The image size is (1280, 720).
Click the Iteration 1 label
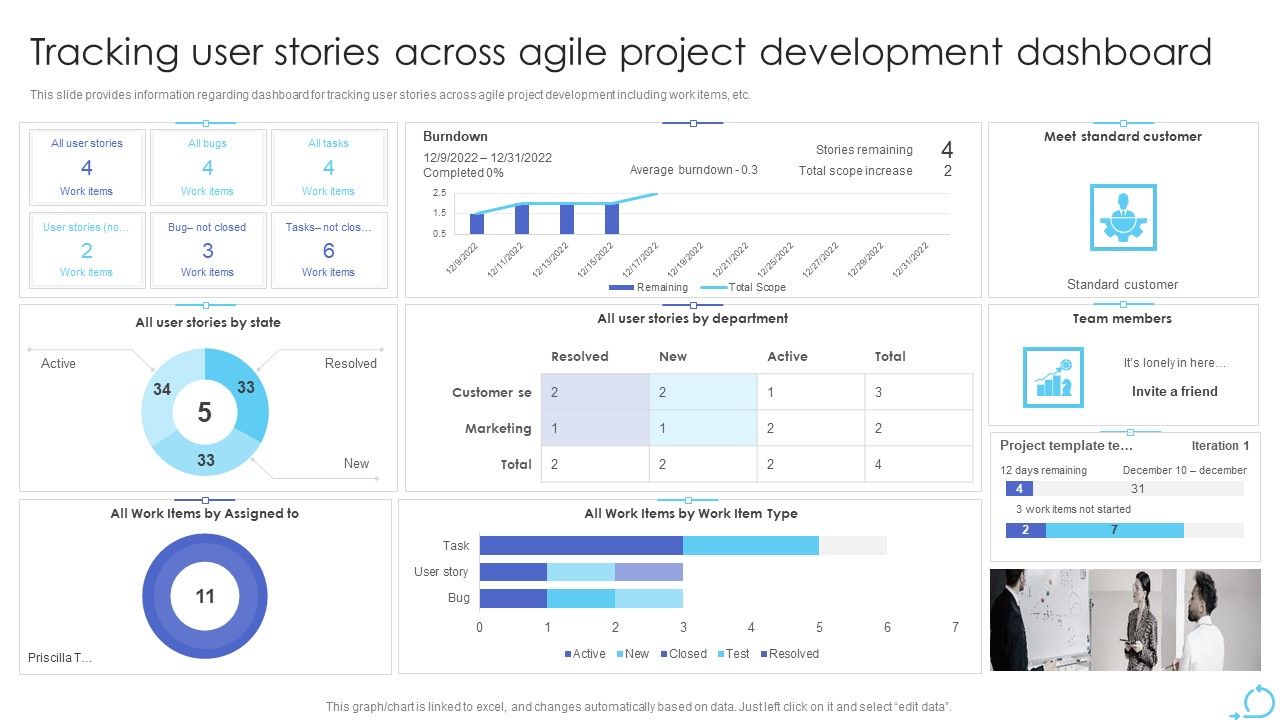[x=1220, y=446]
